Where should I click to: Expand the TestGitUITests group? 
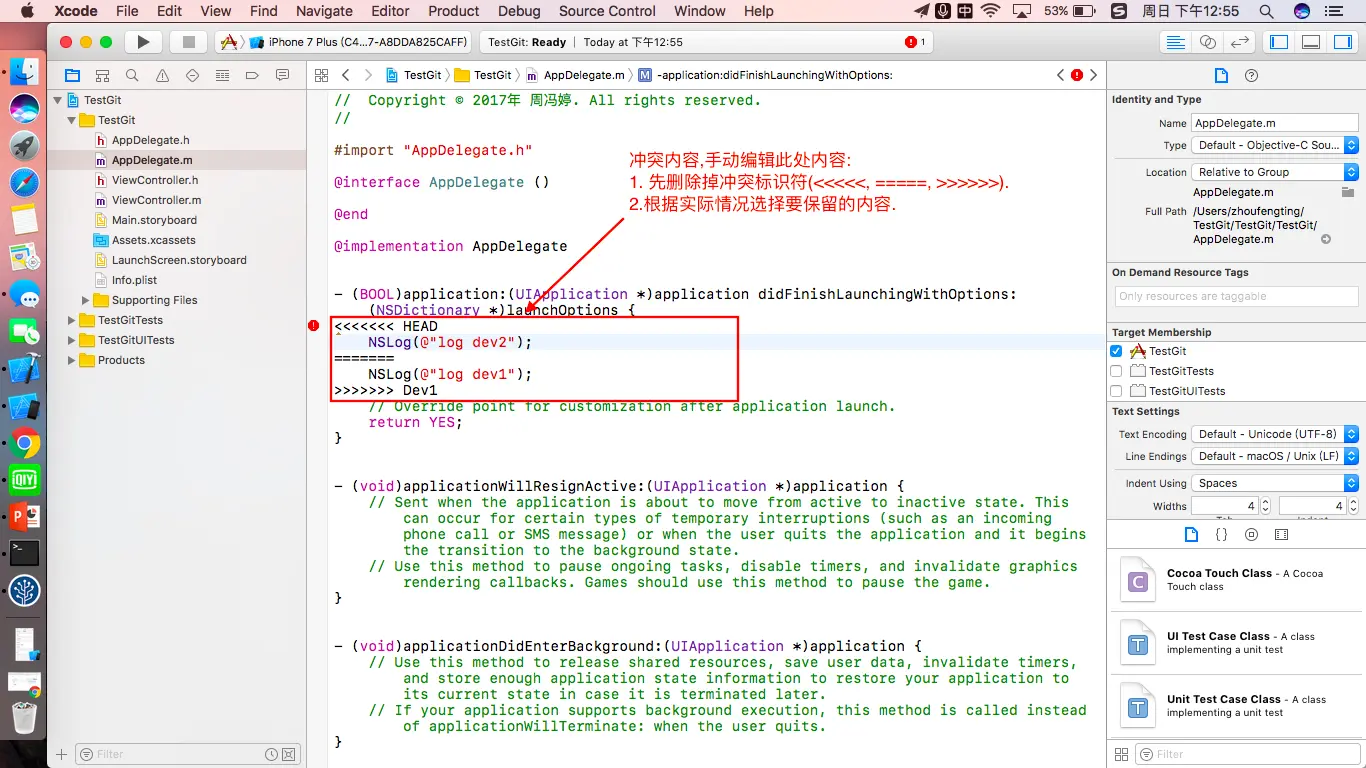[x=72, y=340]
